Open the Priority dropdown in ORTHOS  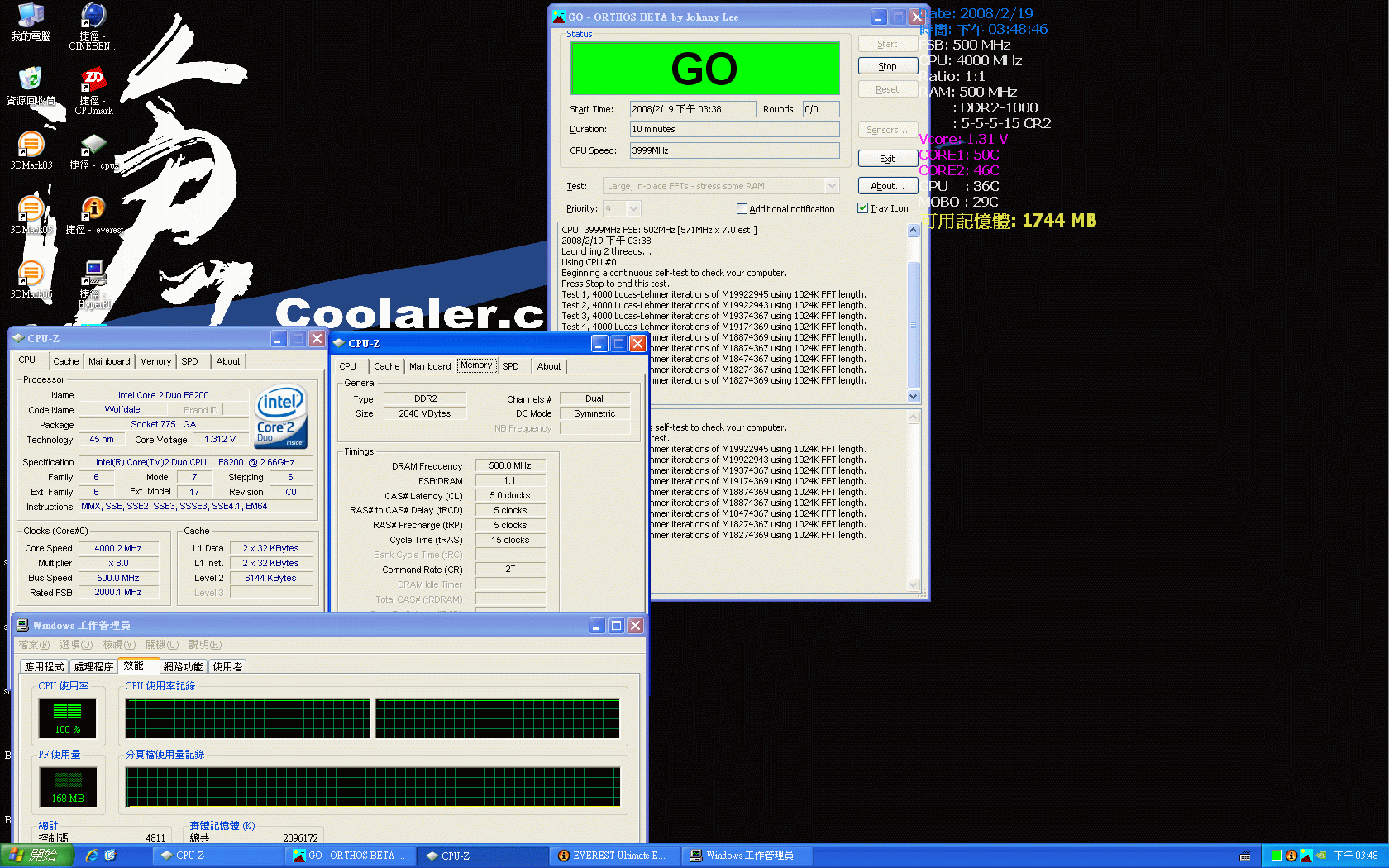(x=633, y=209)
